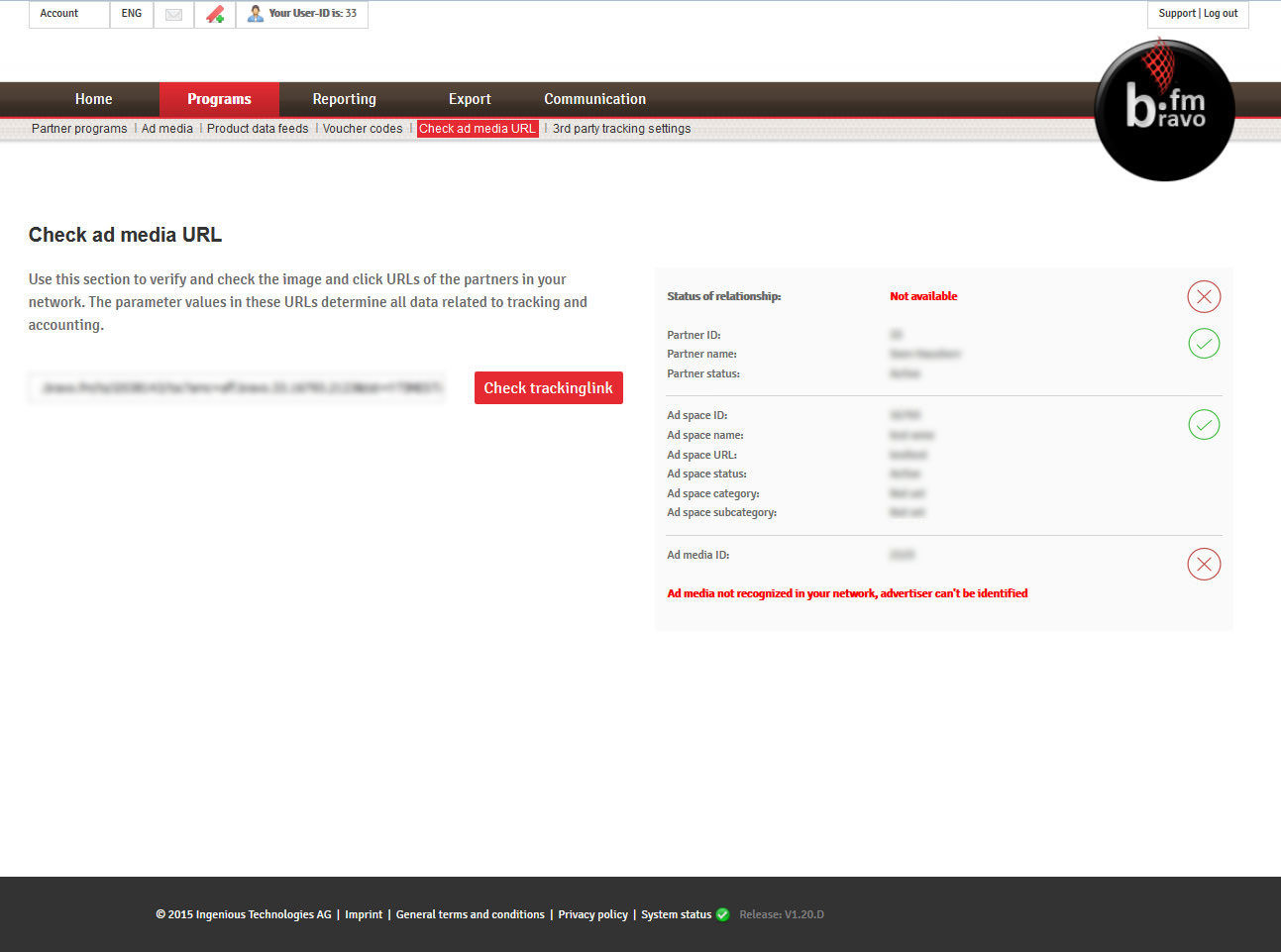The width and height of the screenshot is (1281, 952).
Task: Click the 'Ad space URL:' label
Action: tap(702, 455)
